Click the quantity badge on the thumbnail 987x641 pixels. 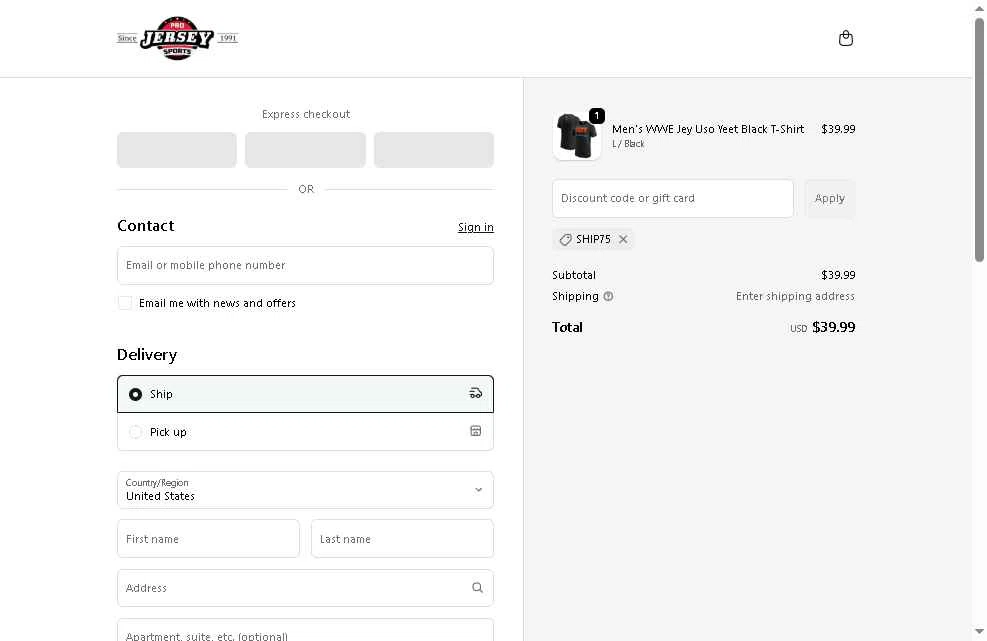coord(596,116)
